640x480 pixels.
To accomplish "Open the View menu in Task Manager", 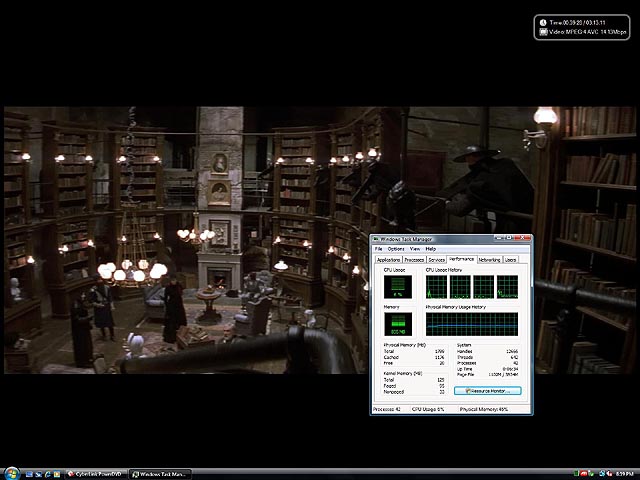I will coord(415,249).
